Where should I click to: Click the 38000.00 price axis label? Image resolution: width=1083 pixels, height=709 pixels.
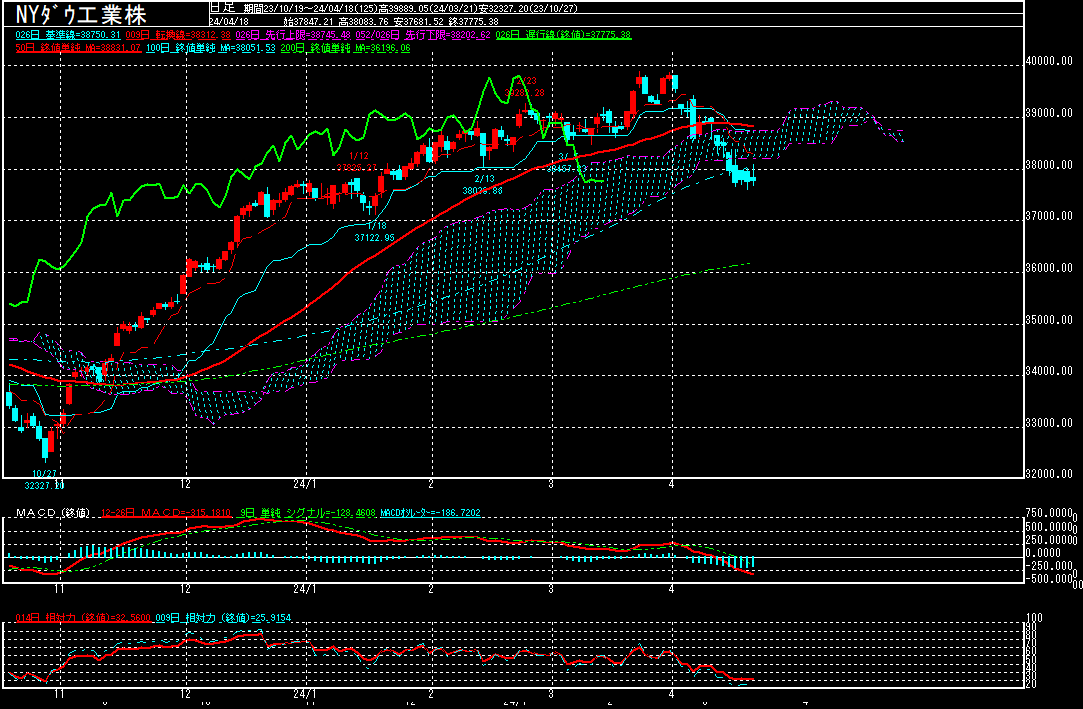1049,165
